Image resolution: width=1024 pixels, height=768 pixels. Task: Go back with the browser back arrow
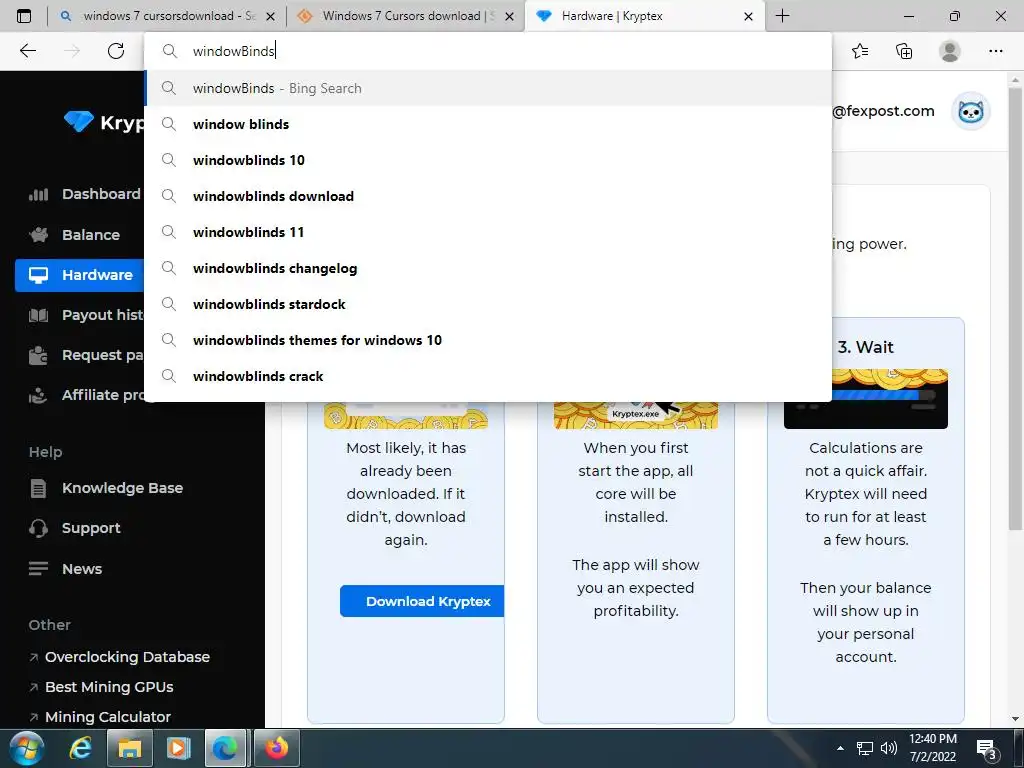(27, 51)
